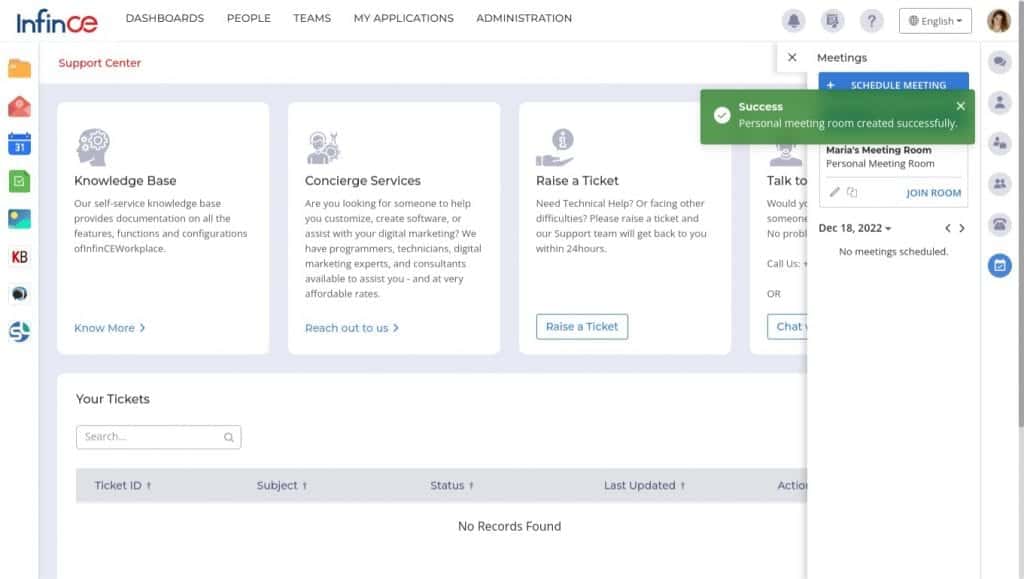Close the Meetings side panel
Image resolution: width=1024 pixels, height=579 pixels.
click(792, 57)
